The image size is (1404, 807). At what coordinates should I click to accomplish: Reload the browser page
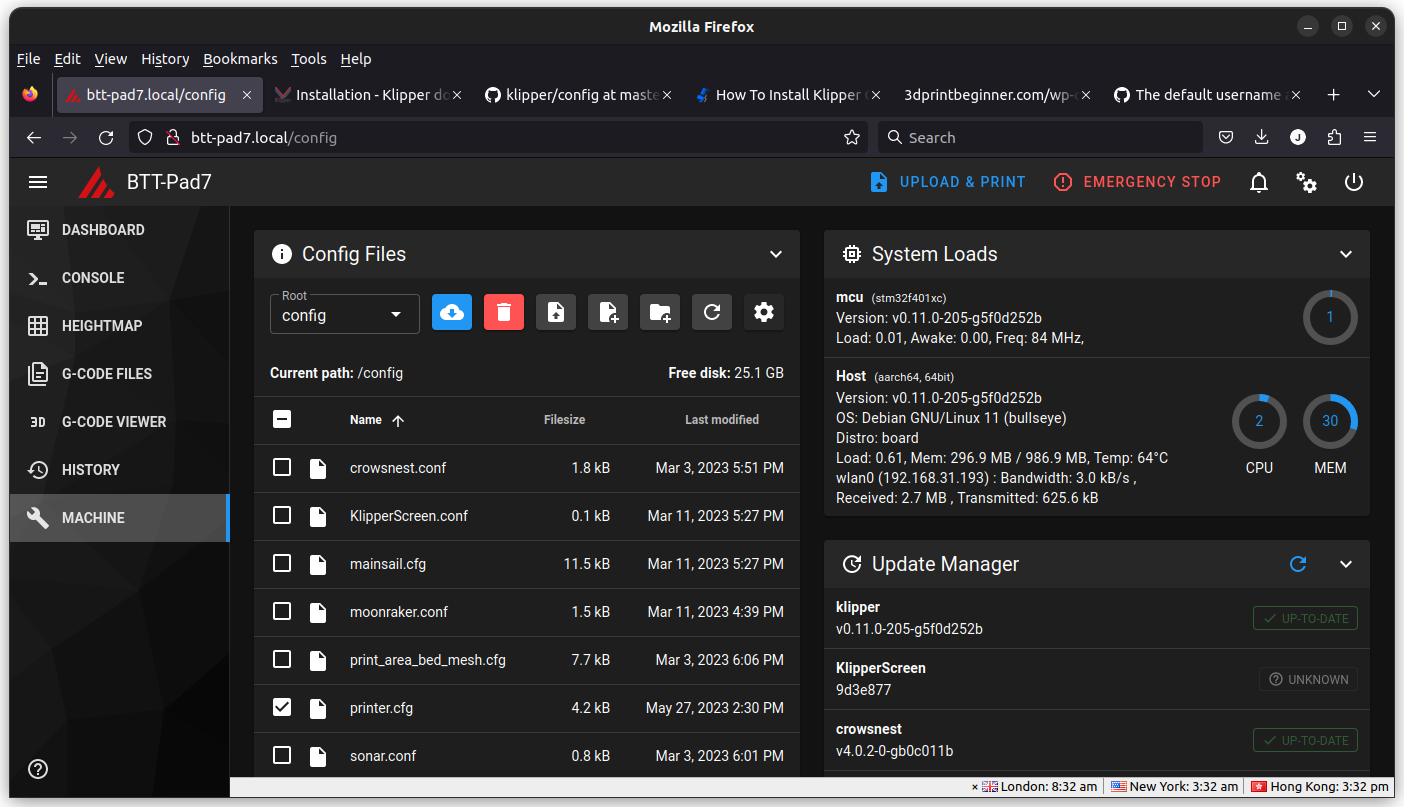(x=106, y=137)
